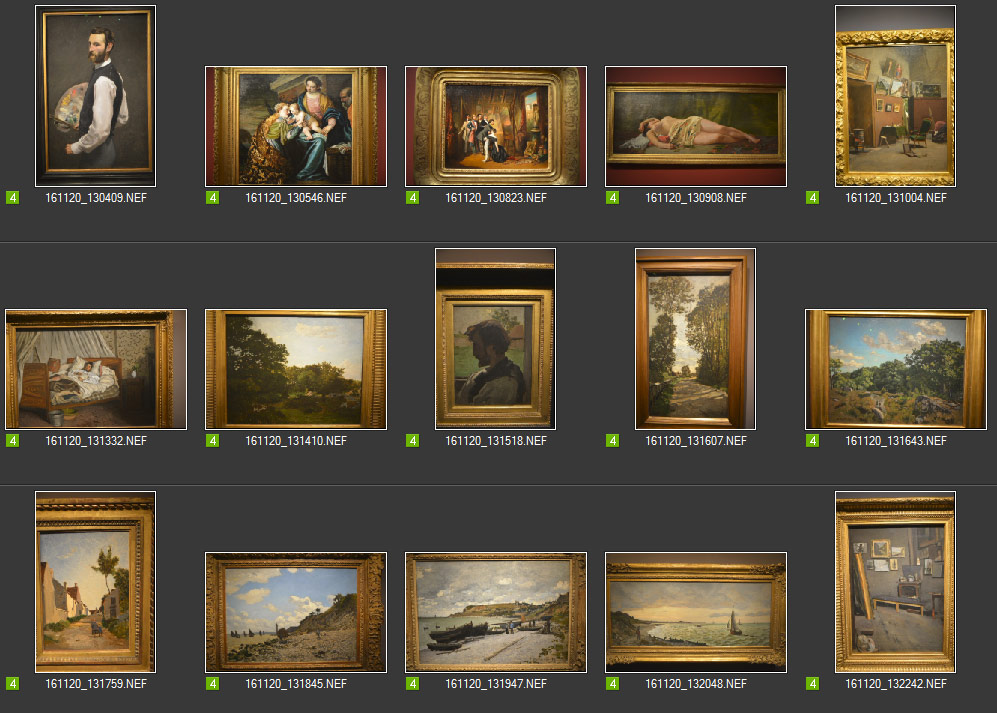
Task: Select the thumbnail of 161120_131643.NEF
Action: (896, 370)
